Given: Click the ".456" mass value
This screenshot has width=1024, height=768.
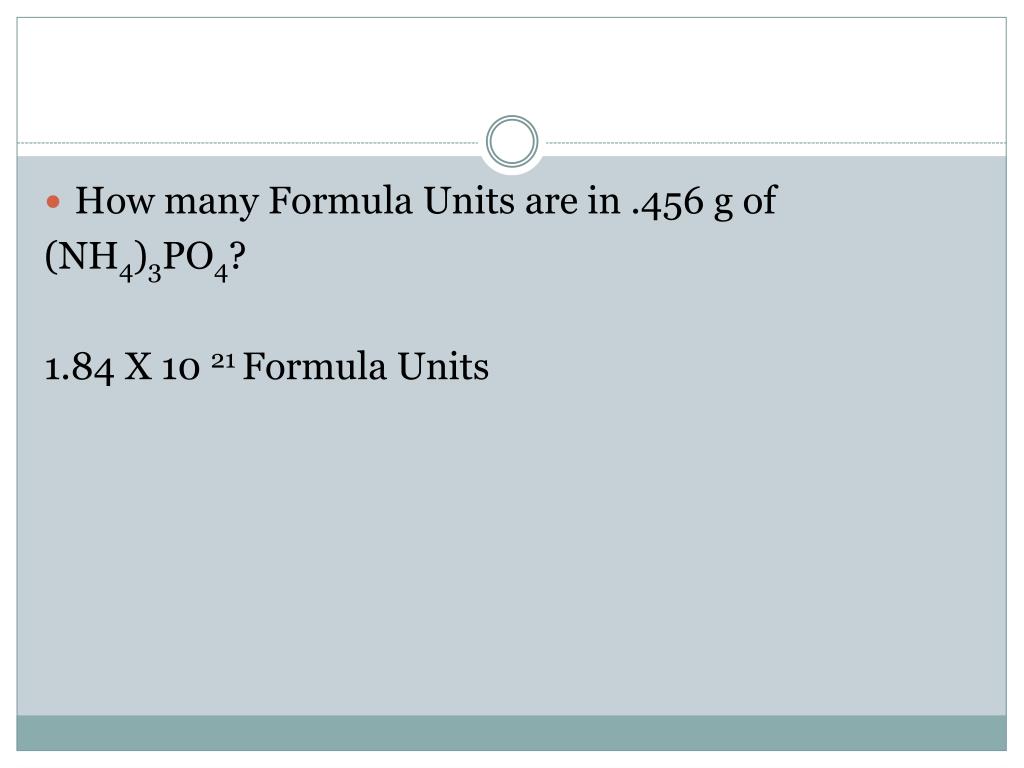Looking at the screenshot, I should [x=667, y=202].
